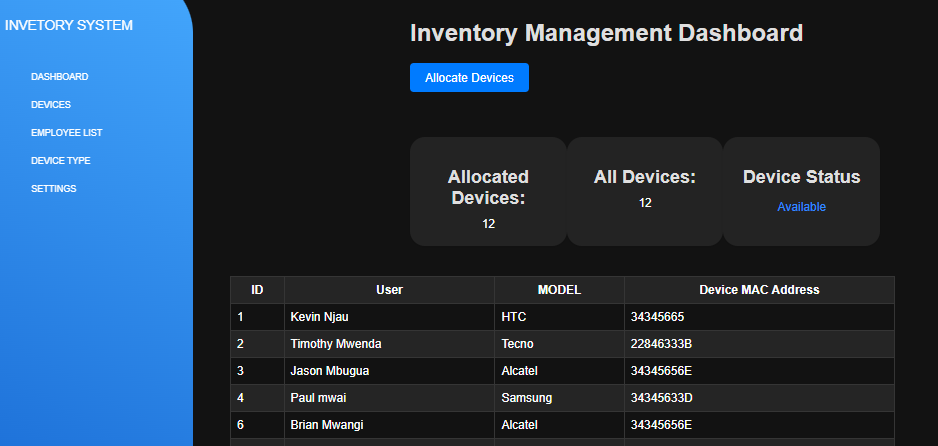938x446 pixels.
Task: Click the User column header
Action: coord(389,290)
